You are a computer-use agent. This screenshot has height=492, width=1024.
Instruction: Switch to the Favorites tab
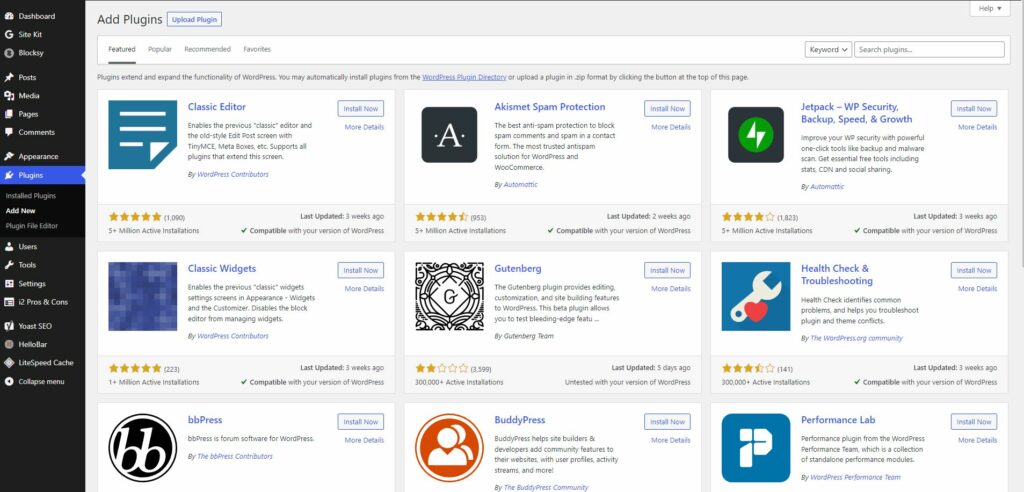tap(257, 49)
